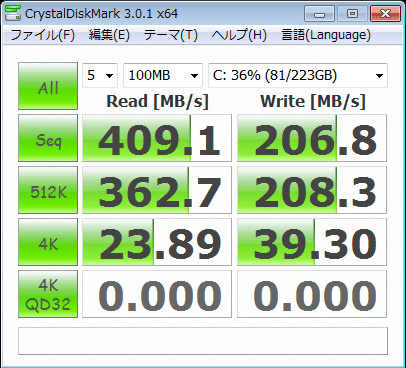Image resolution: width=406 pixels, height=368 pixels.
Task: Open the 言語(Language) menu
Action: click(326, 35)
